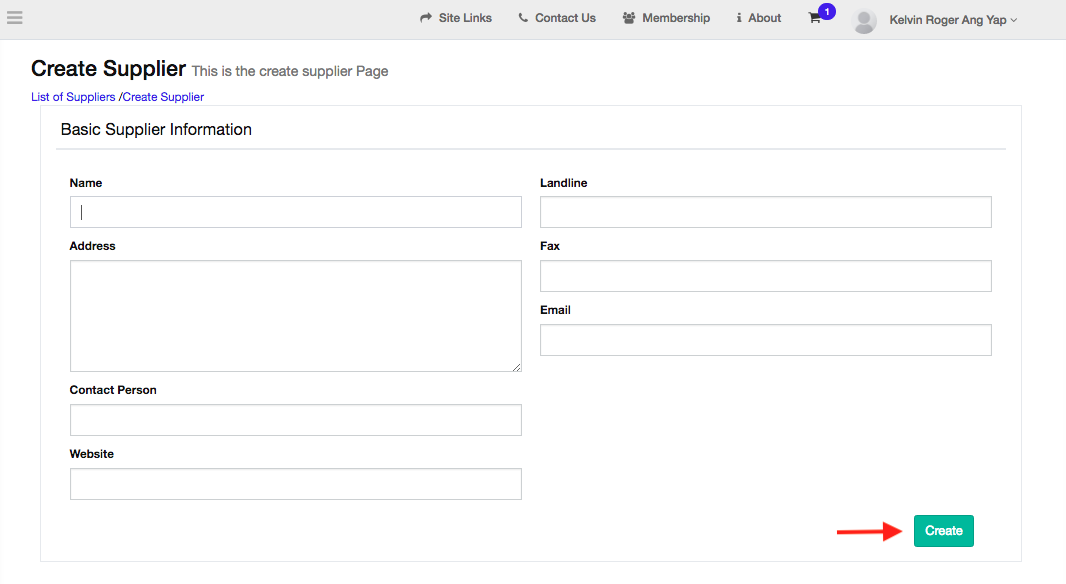Open the hamburger sidebar menu
The width and height of the screenshot is (1066, 584).
pos(15,17)
